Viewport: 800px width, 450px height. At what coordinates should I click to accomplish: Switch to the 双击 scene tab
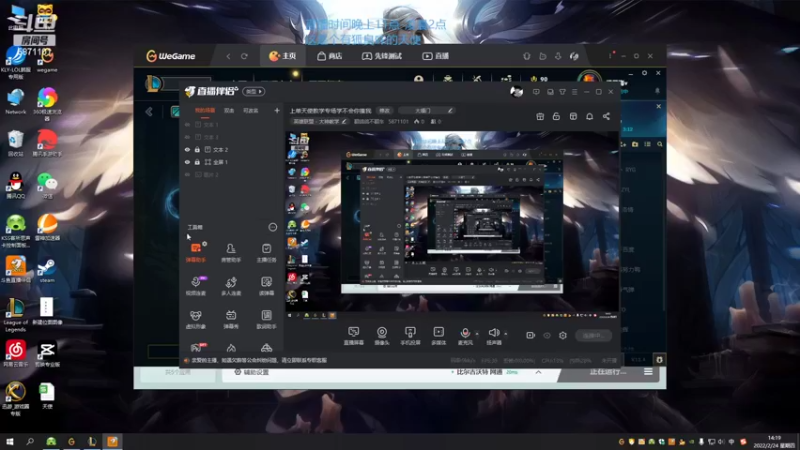click(x=229, y=110)
